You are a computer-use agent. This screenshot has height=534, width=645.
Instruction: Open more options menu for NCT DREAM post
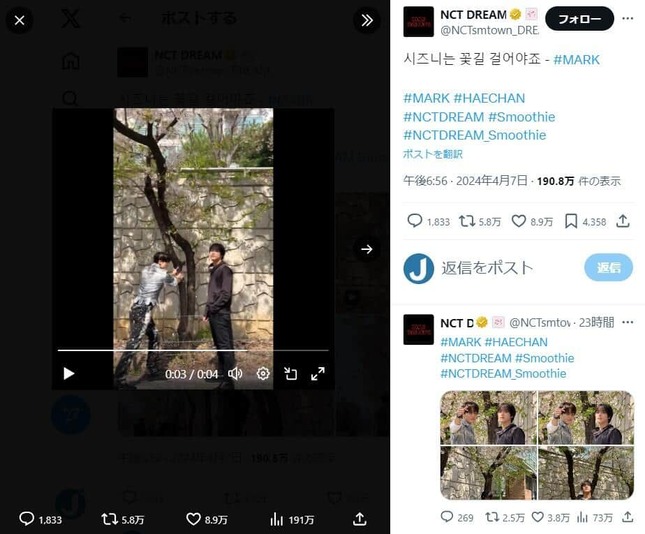point(628,19)
